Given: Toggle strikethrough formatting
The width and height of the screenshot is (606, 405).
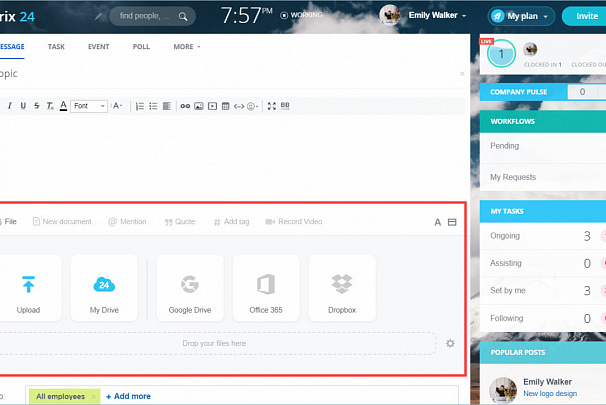Looking at the screenshot, I should [x=36, y=106].
